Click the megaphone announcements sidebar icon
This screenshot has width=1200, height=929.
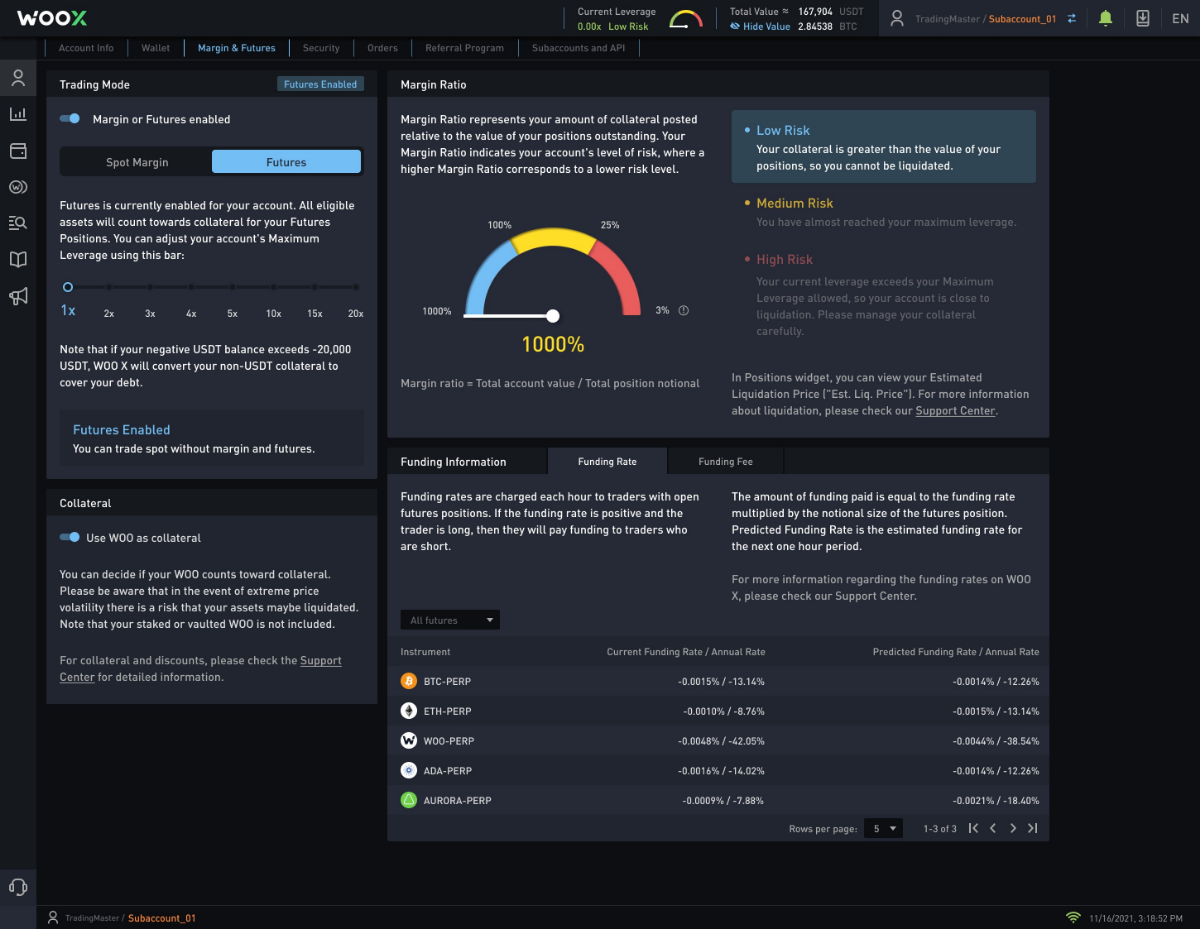point(18,296)
